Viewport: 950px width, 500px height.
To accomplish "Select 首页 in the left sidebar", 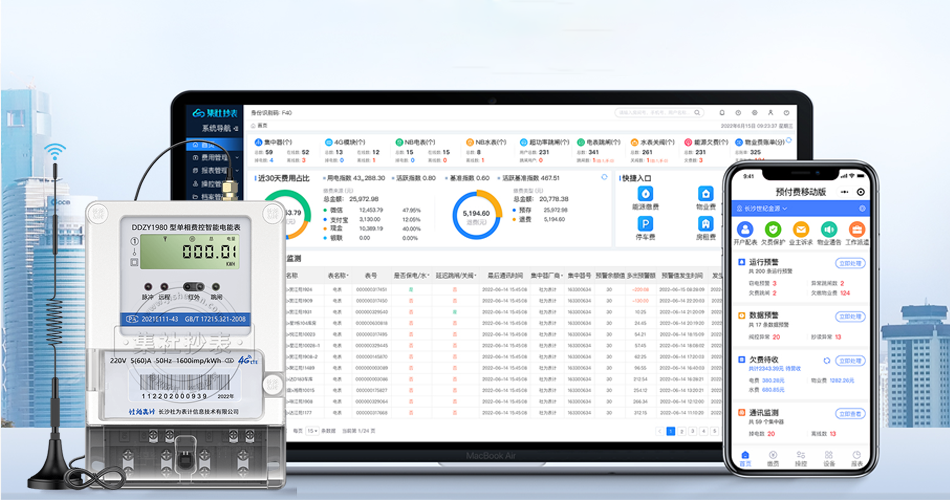I will click(208, 144).
